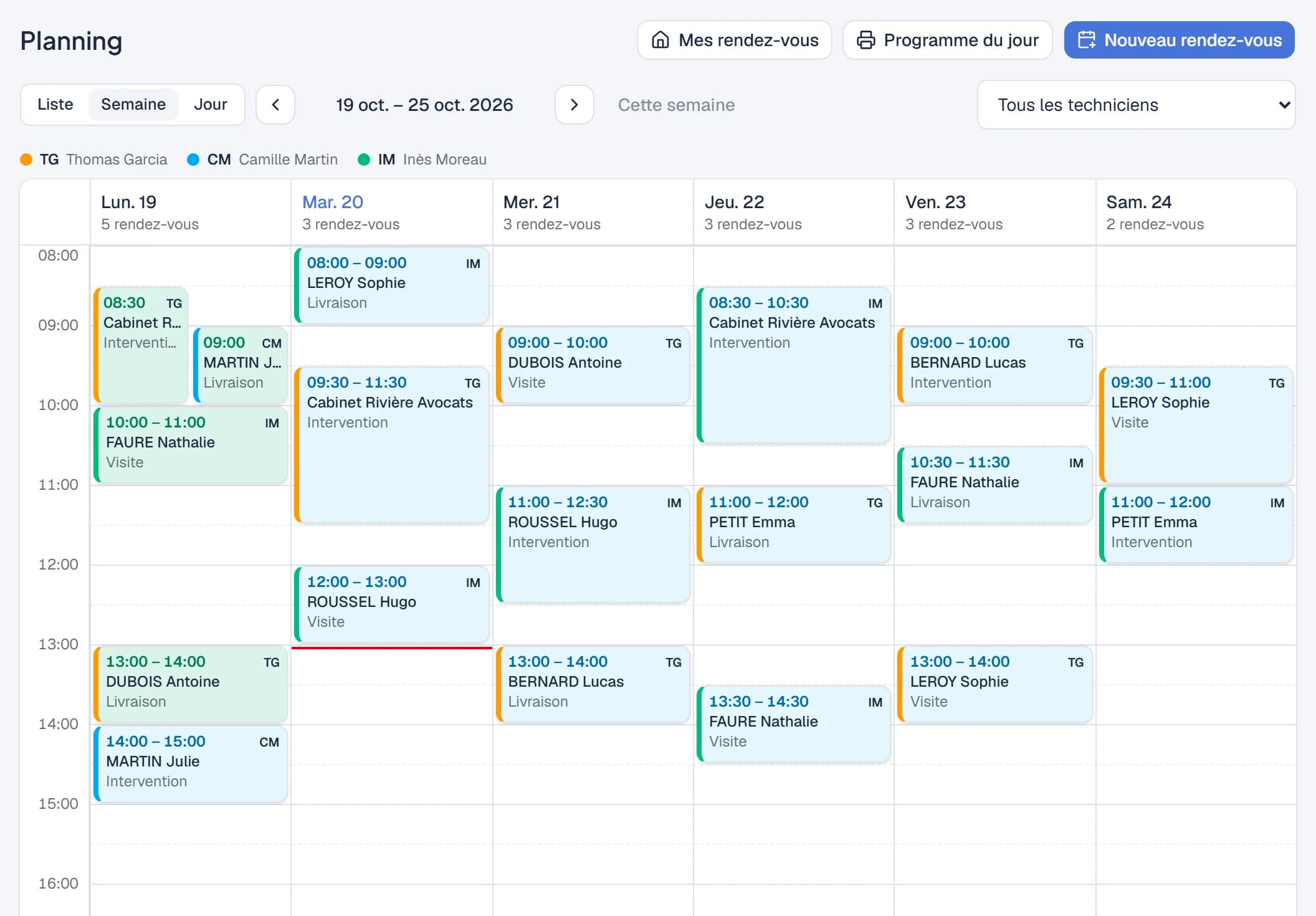Open Monday 09:00 MARTIN J... Livraison appointment

click(241, 365)
